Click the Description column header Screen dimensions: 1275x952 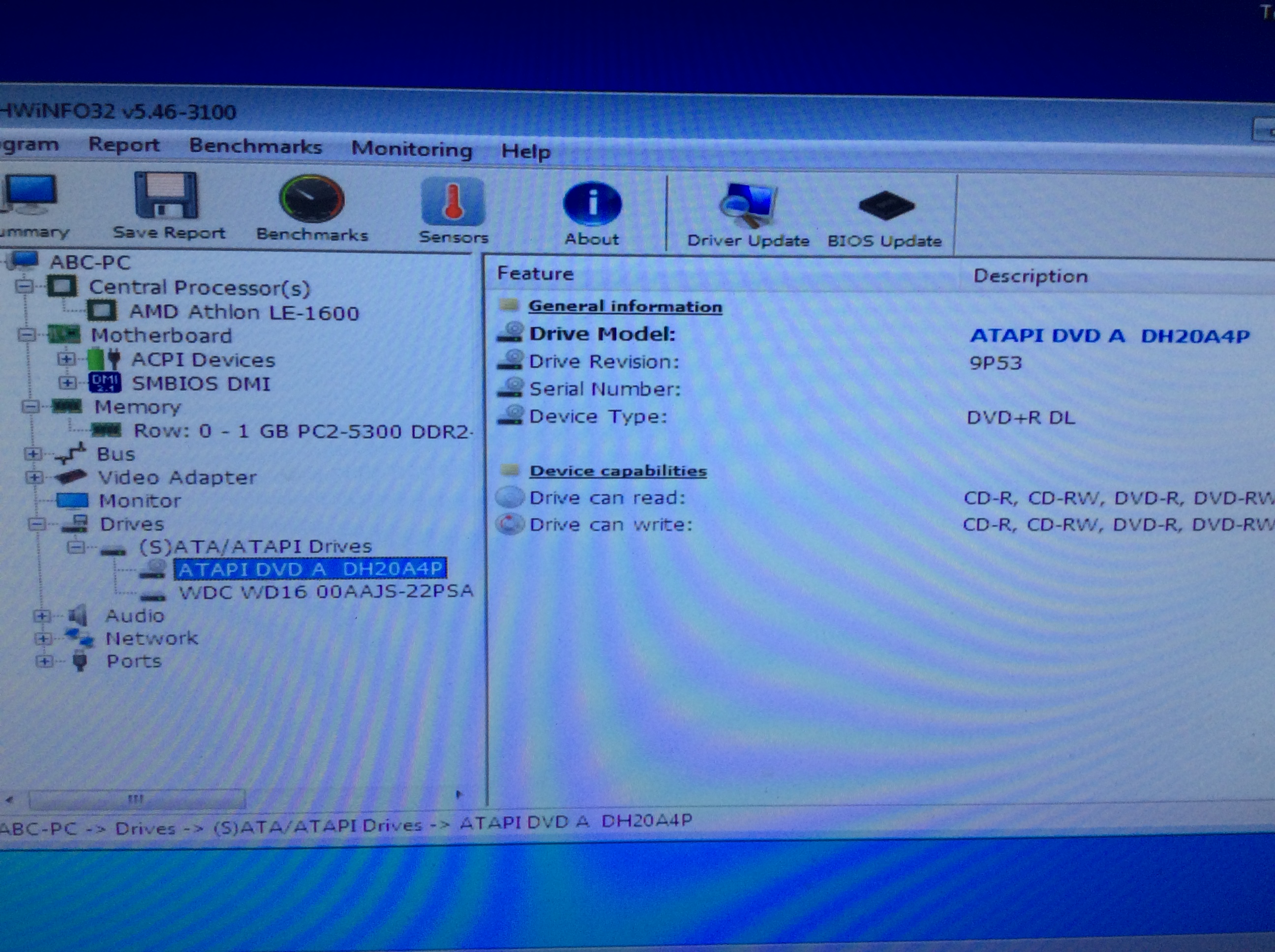(1030, 276)
